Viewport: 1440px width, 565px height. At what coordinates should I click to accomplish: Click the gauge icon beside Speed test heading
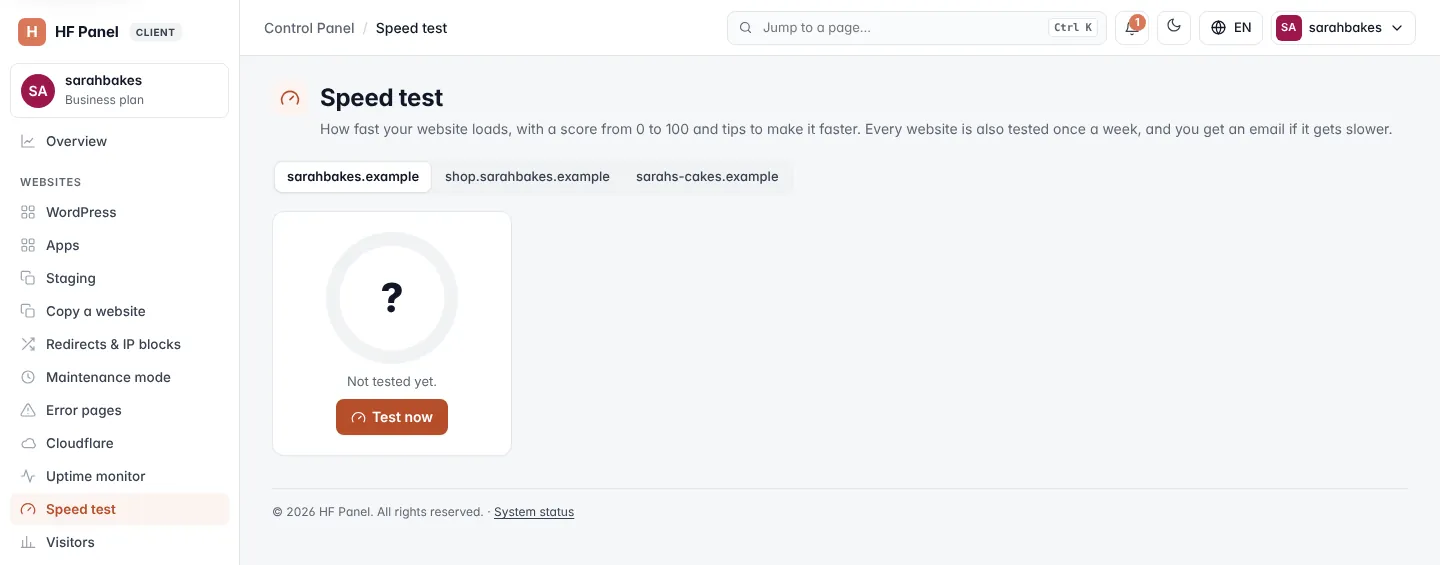point(290,98)
